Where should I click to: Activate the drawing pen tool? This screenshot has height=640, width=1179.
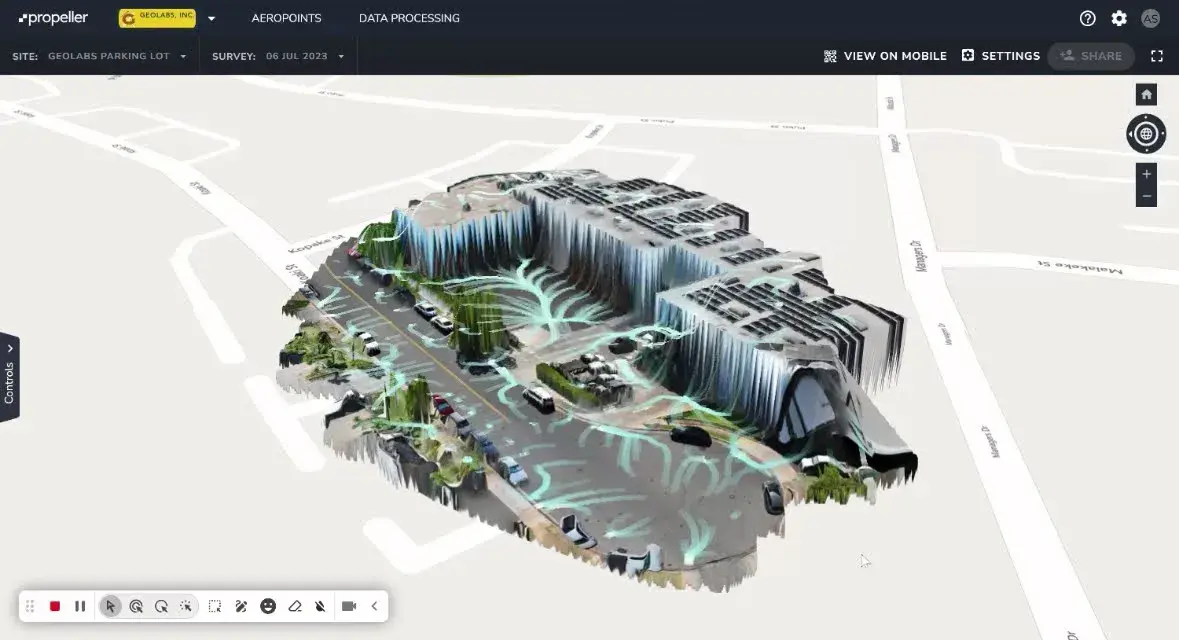point(241,606)
